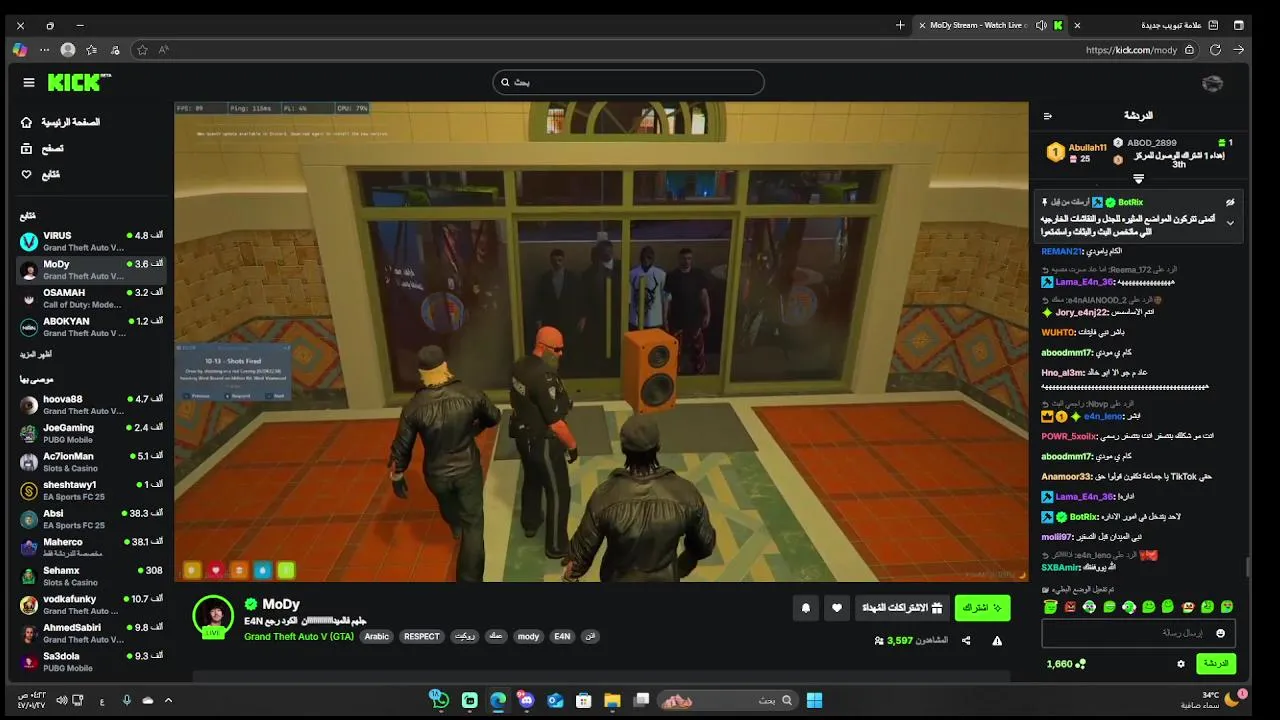Report the stream with warning icon

997,641
